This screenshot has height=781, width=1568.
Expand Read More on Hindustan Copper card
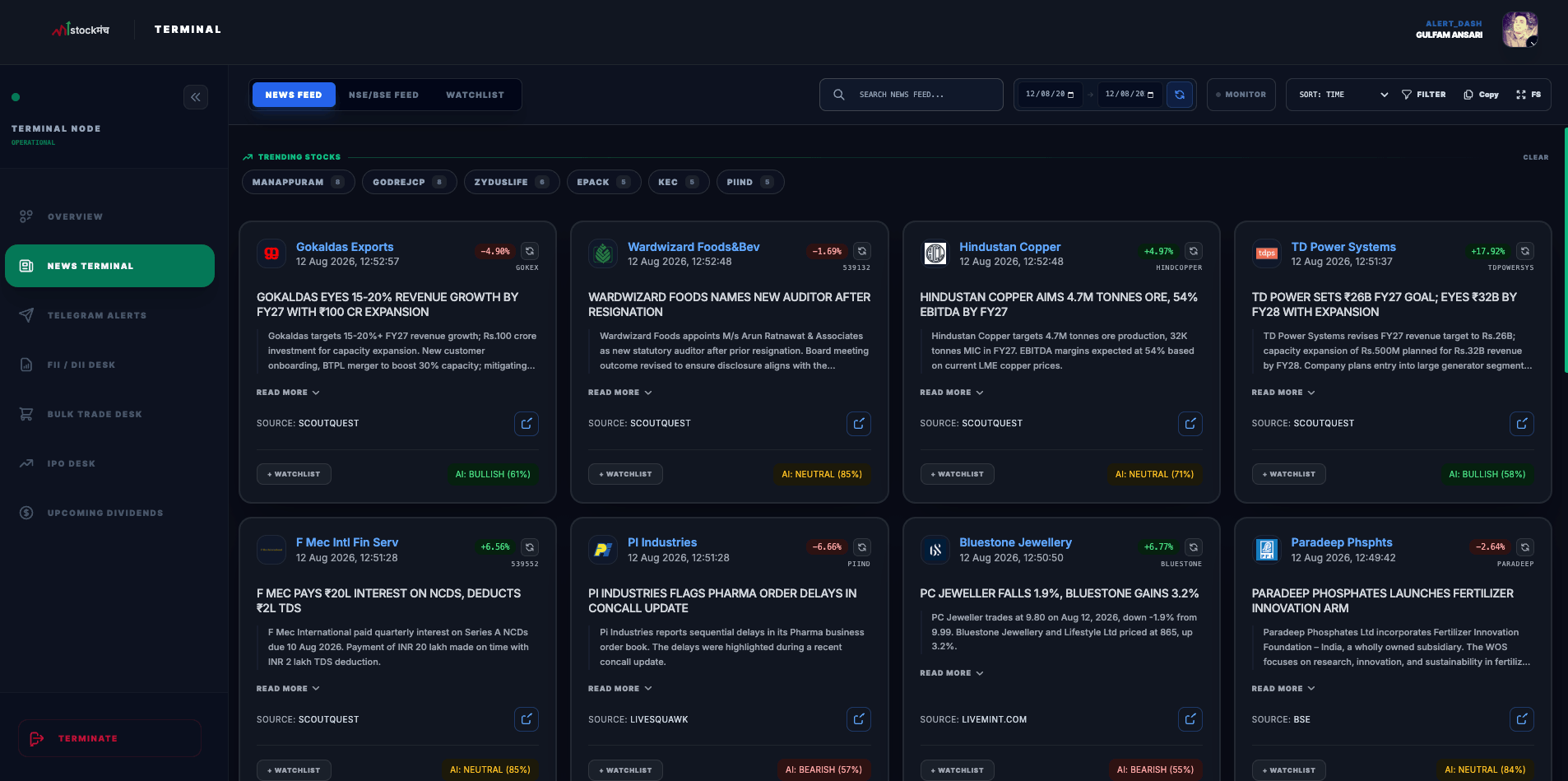pos(952,393)
